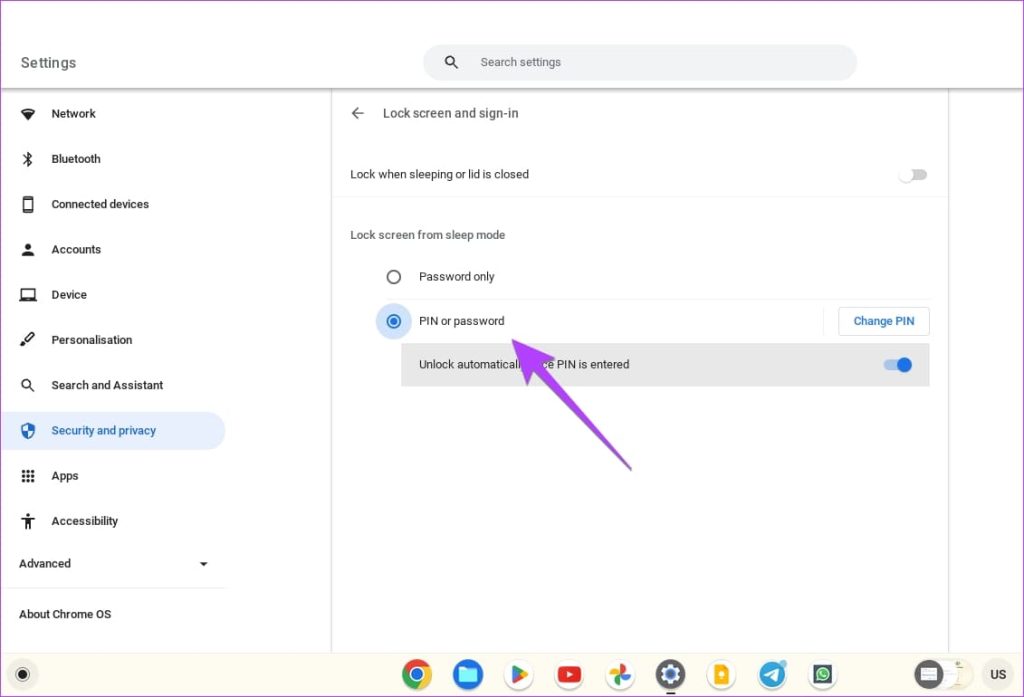Toggle Lock when sleeping or lid closed

tap(912, 174)
